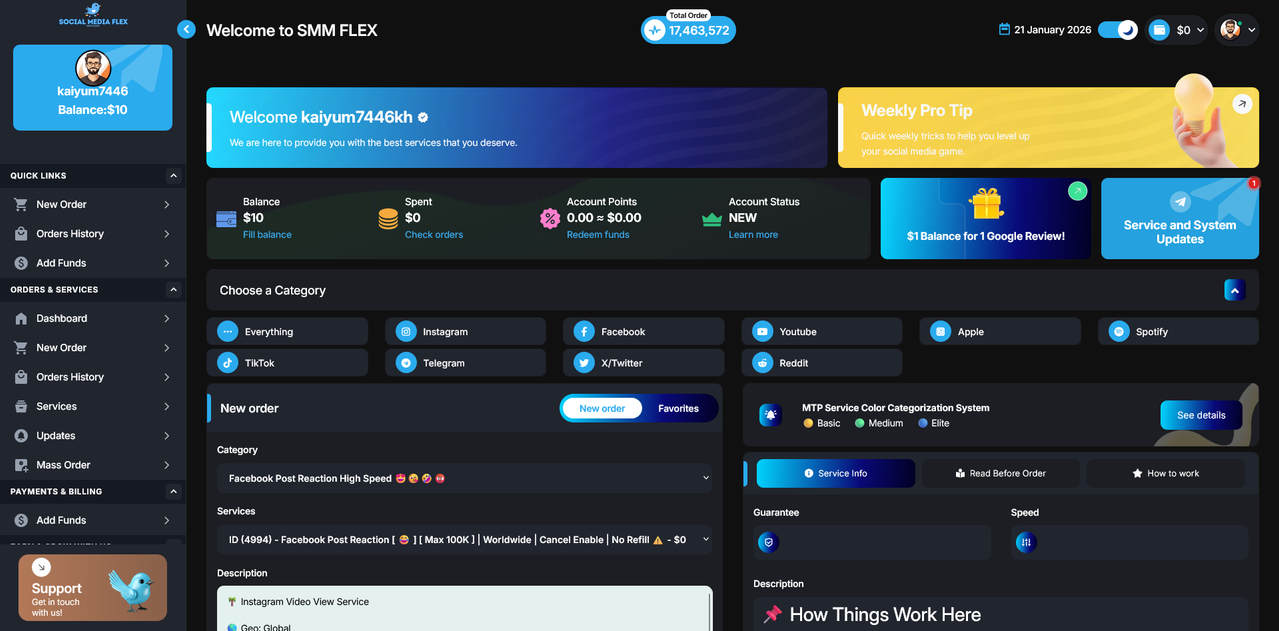This screenshot has height=631, width=1279.
Task: Go to Dashboard in sidebar
Action: click(x=93, y=318)
